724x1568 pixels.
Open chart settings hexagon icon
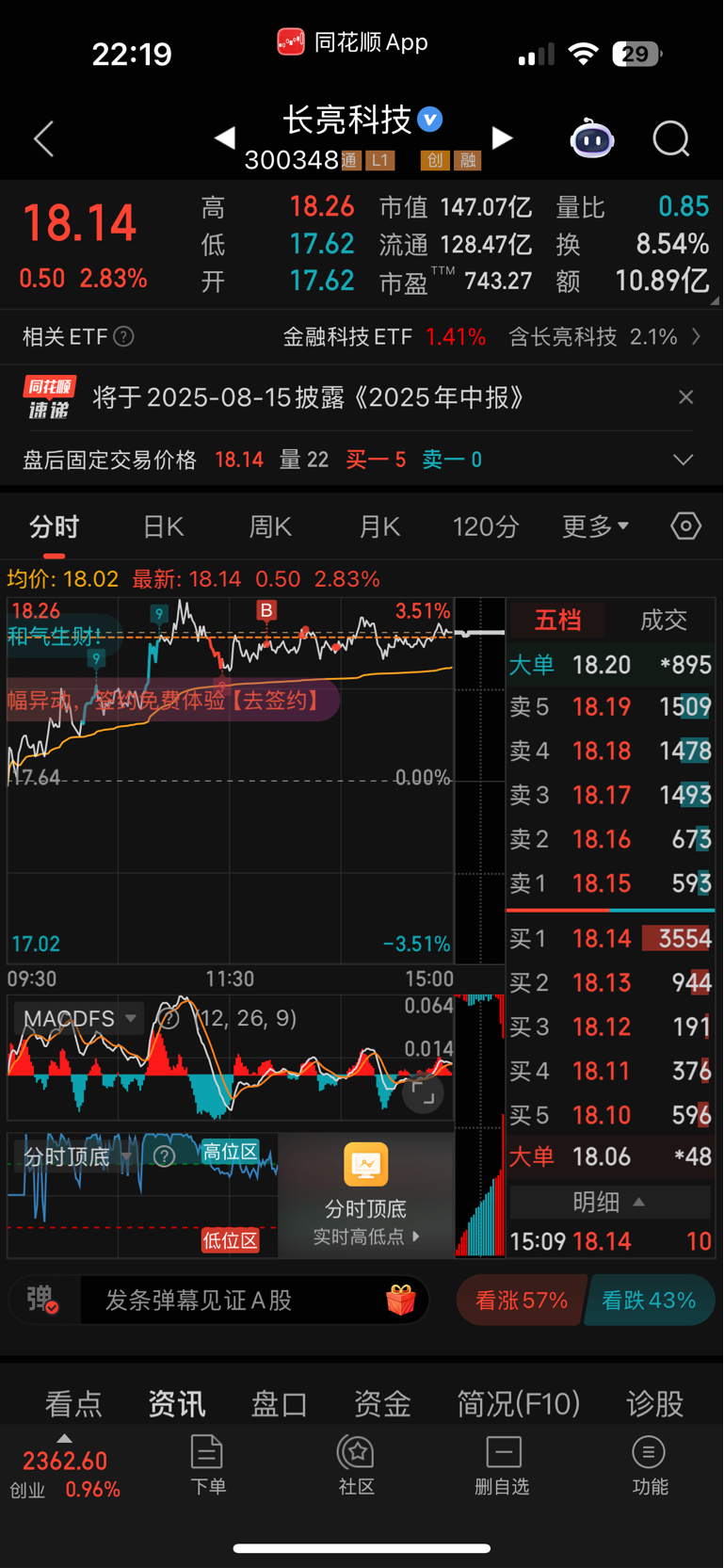click(685, 525)
